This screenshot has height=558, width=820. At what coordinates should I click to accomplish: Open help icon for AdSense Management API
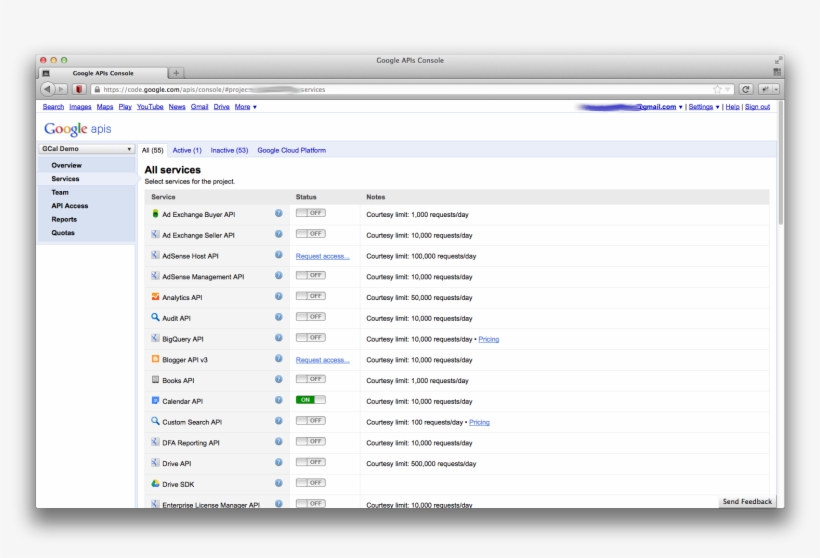[x=279, y=276]
